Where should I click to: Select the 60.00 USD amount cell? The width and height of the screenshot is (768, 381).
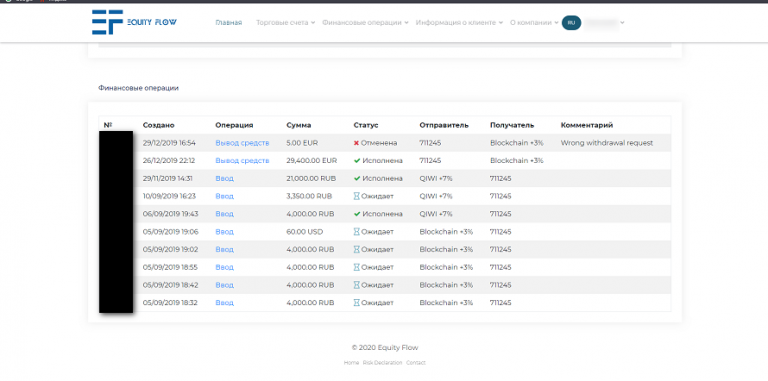click(x=305, y=232)
